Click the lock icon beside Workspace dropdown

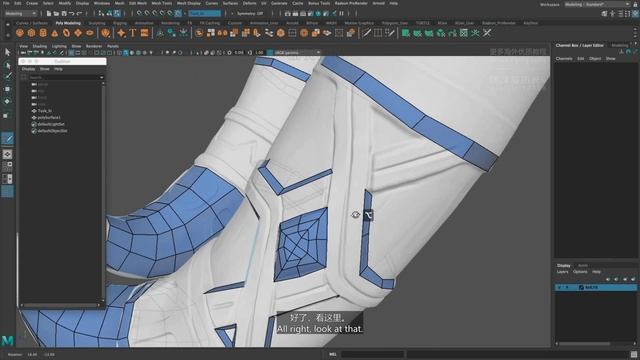click(635, 4)
